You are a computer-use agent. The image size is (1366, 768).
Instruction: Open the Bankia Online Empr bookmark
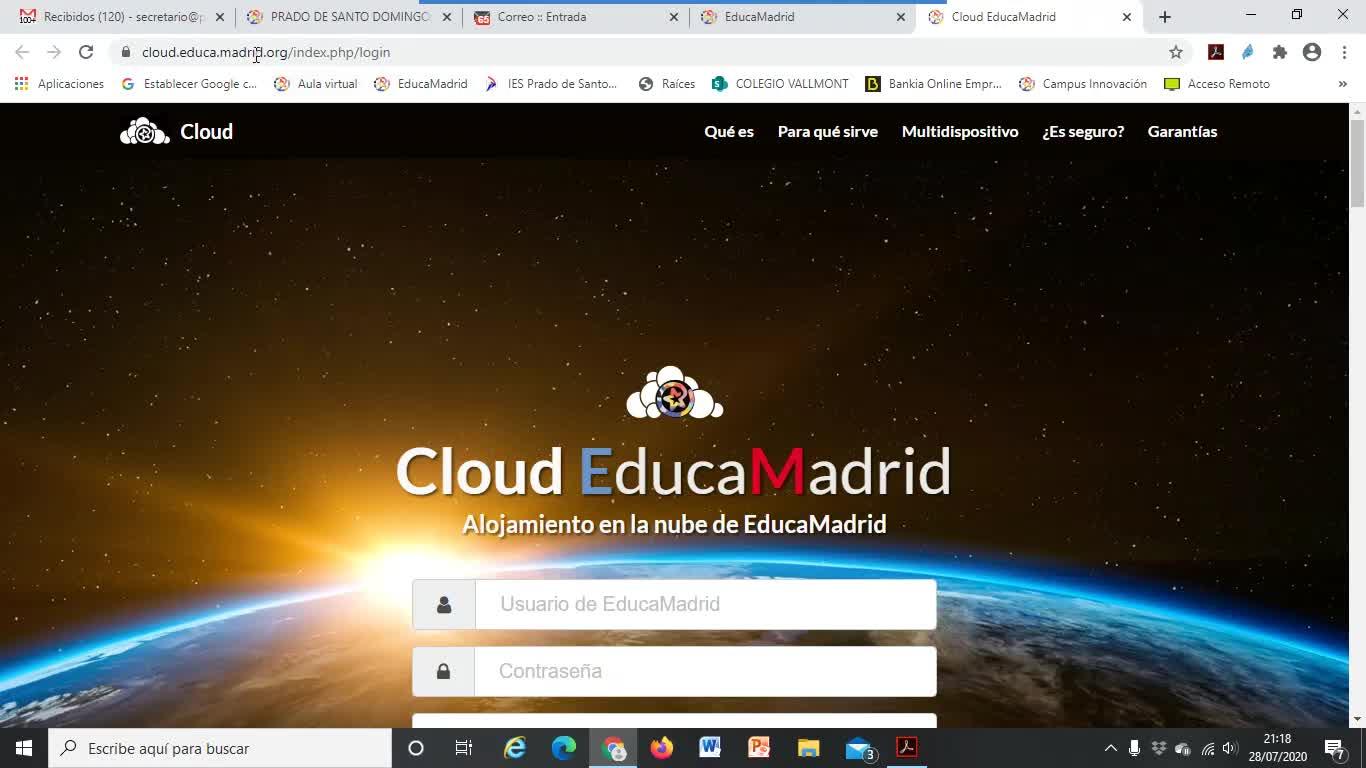coord(934,84)
